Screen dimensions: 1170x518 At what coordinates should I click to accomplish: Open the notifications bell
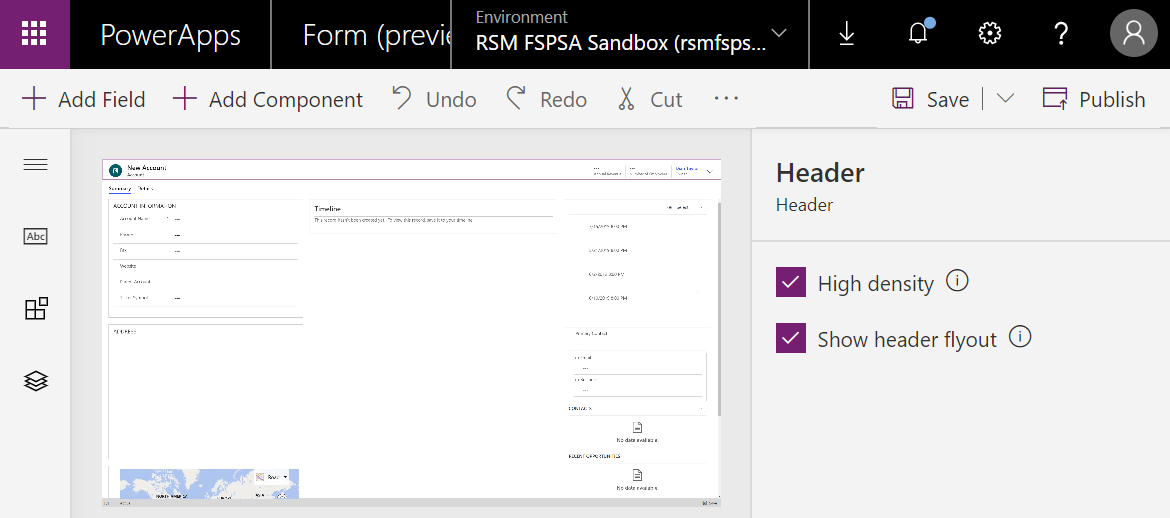tap(918, 34)
